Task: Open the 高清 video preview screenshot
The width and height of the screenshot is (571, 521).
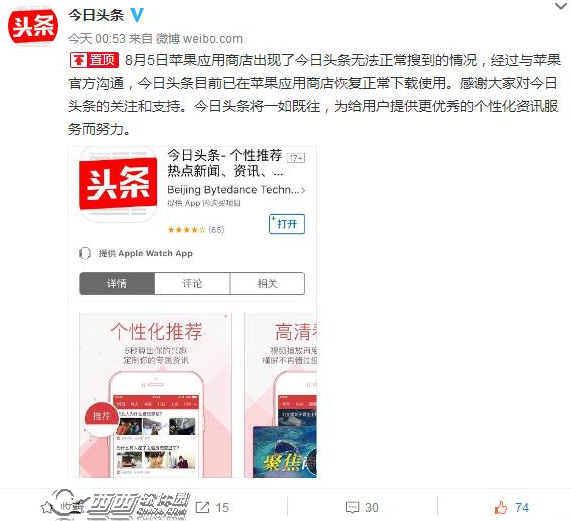Action: click(x=280, y=395)
